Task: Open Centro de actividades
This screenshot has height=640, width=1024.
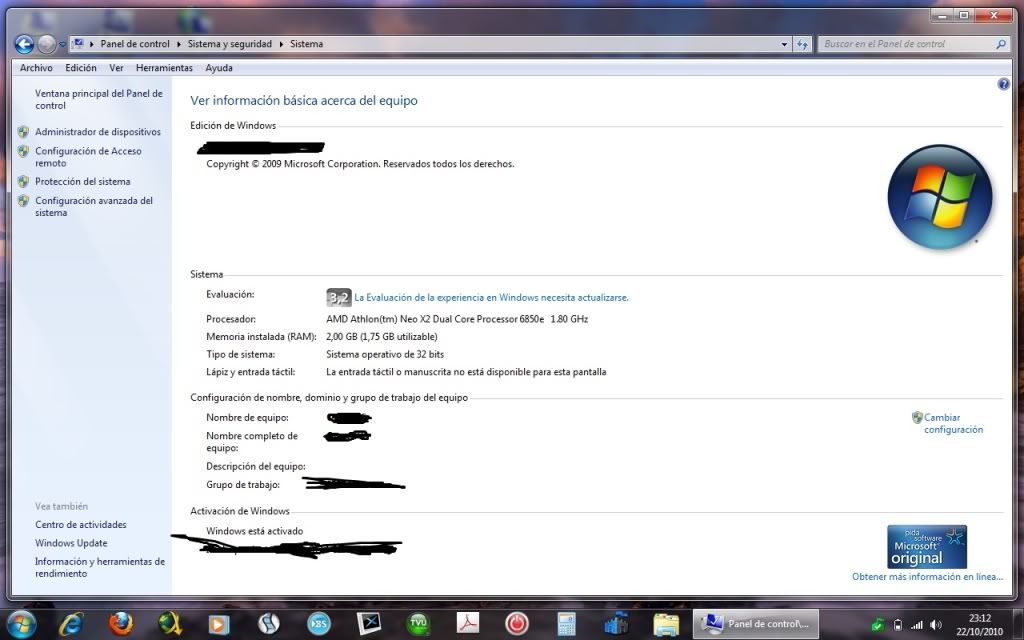Action: pos(81,524)
